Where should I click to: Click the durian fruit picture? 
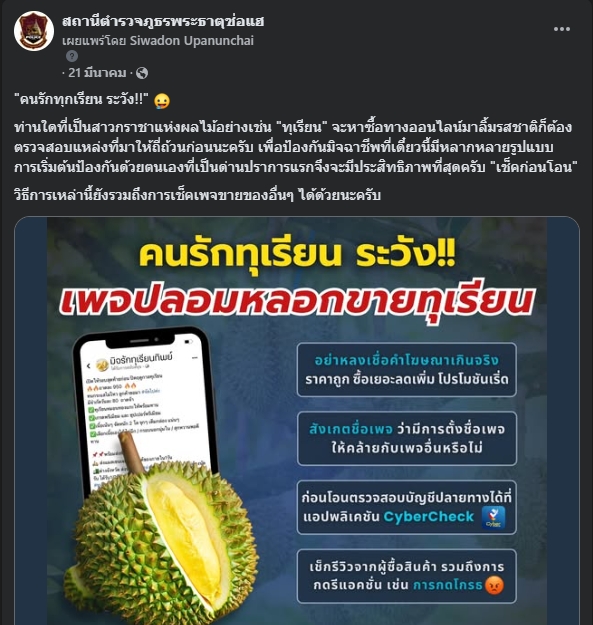click(x=161, y=532)
